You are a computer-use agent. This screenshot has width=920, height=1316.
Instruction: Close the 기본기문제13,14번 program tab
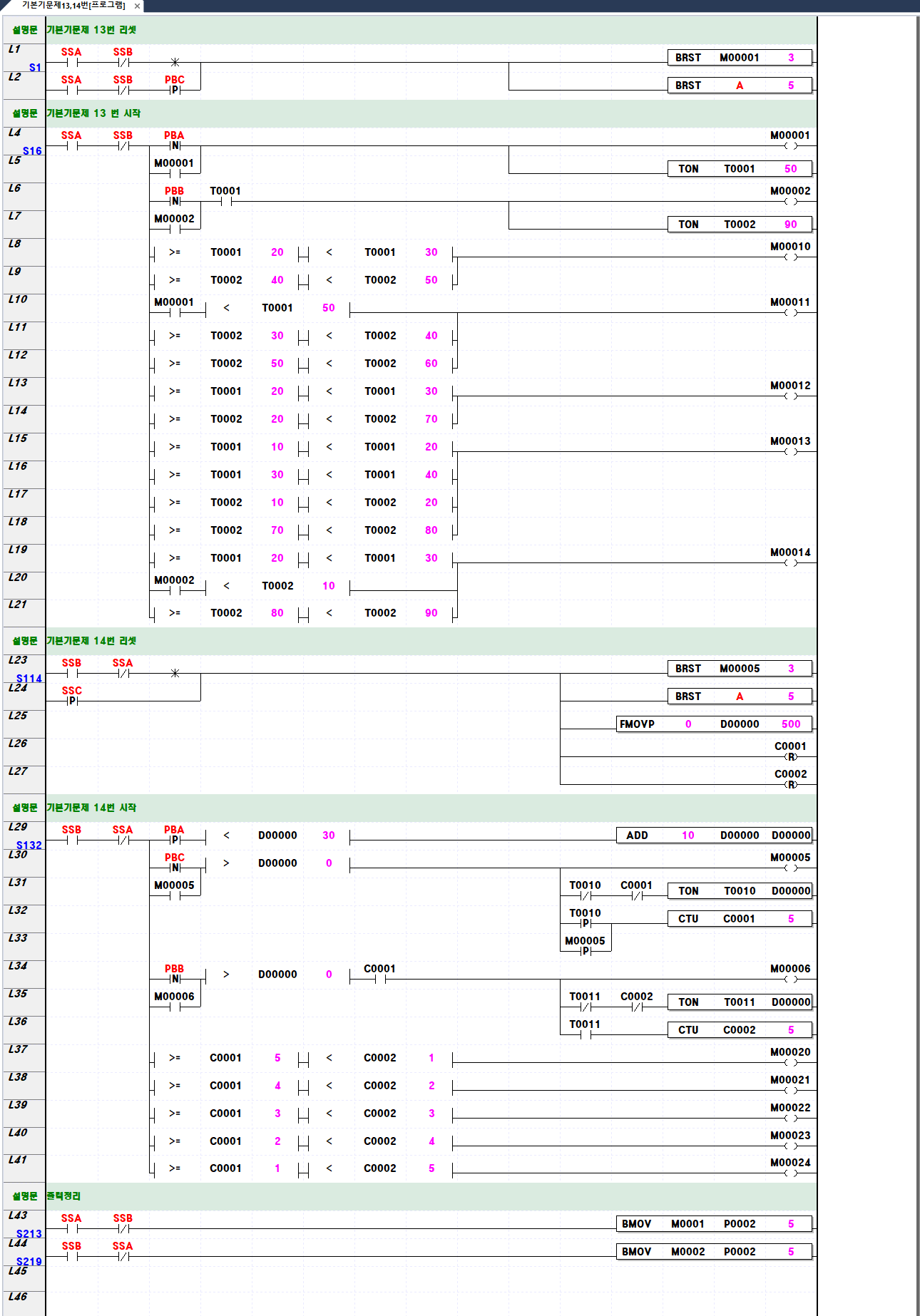click(137, 6)
